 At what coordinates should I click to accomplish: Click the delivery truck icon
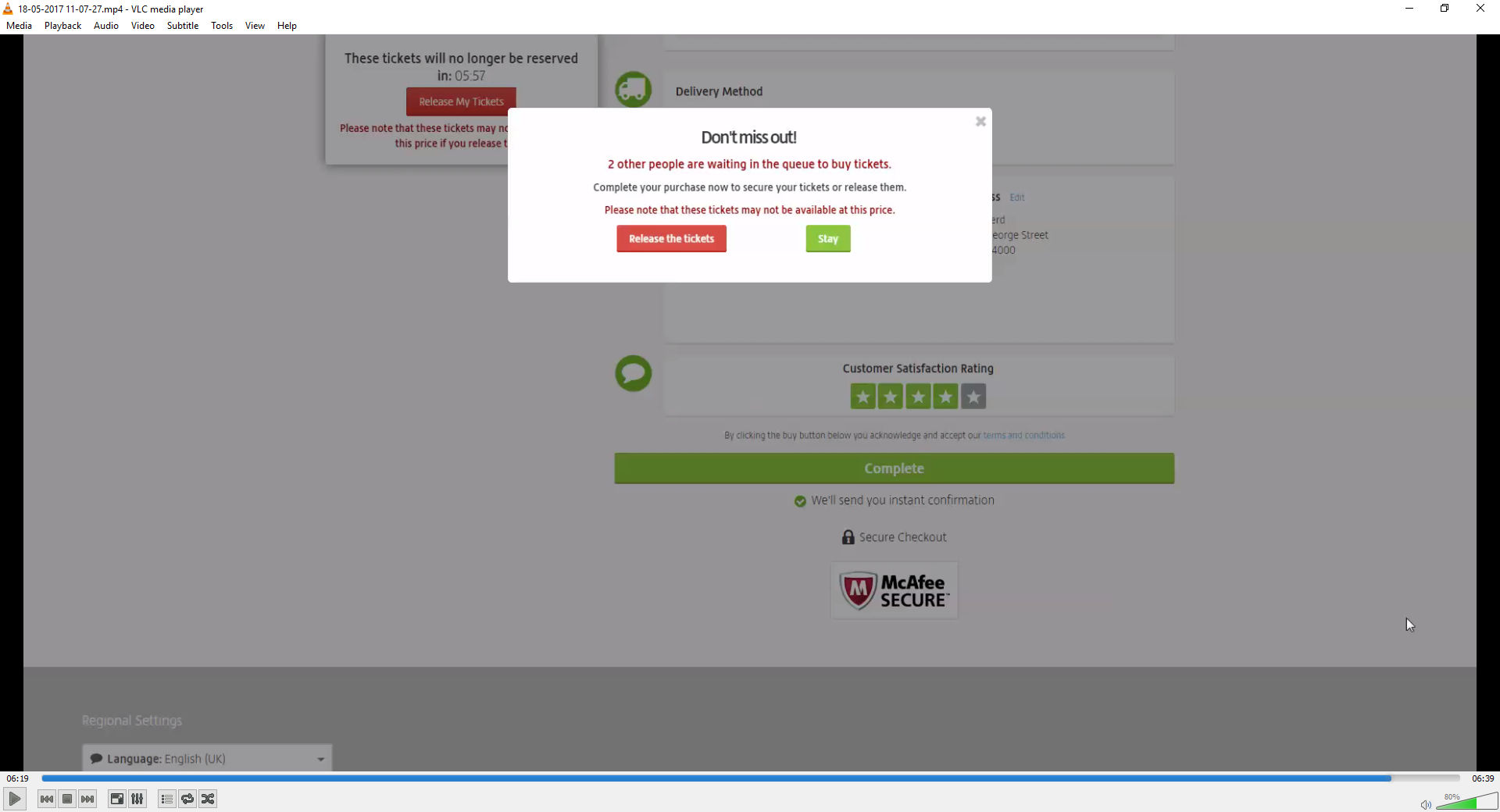pos(633,89)
